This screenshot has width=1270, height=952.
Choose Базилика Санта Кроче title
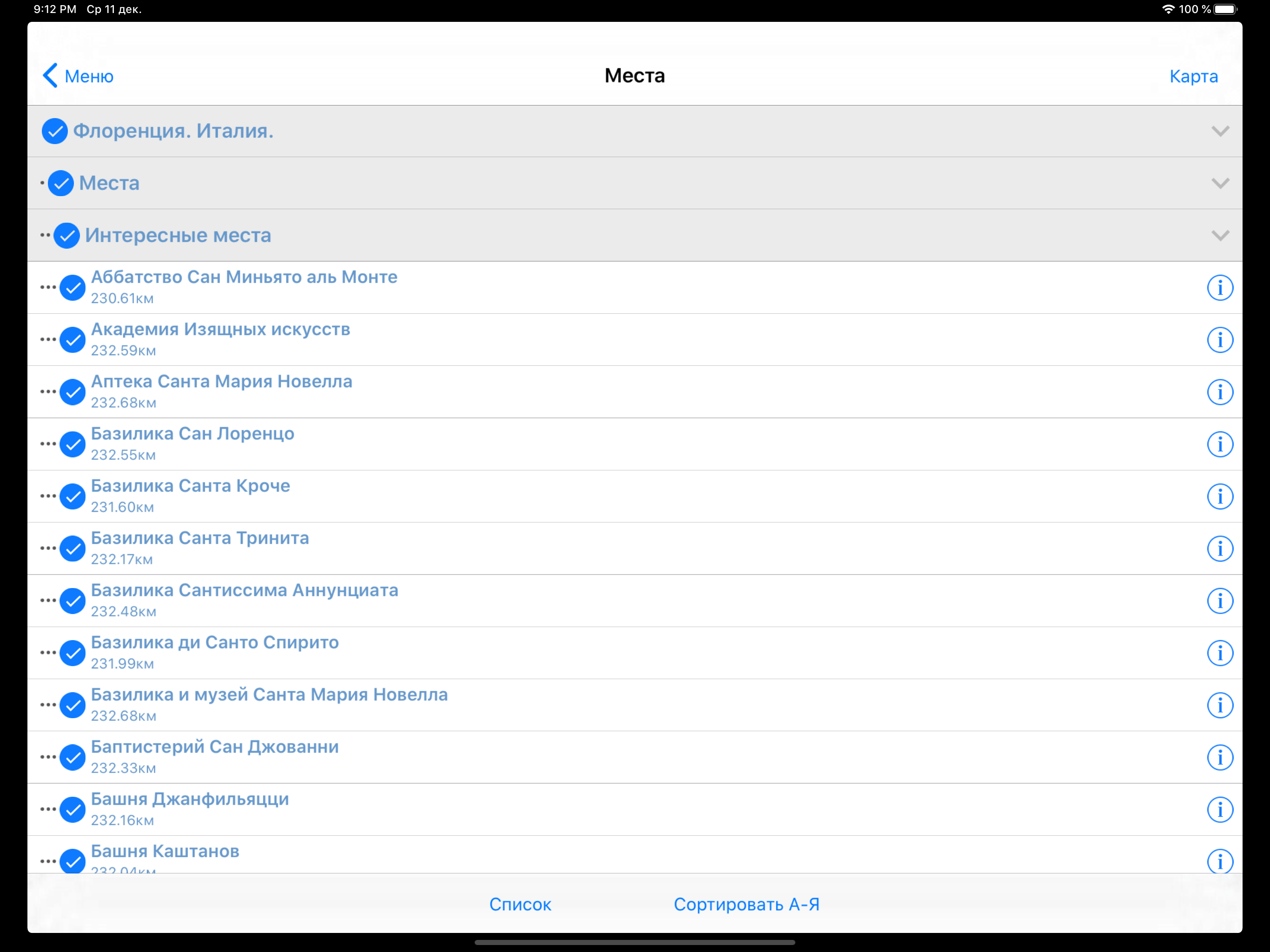click(x=191, y=486)
